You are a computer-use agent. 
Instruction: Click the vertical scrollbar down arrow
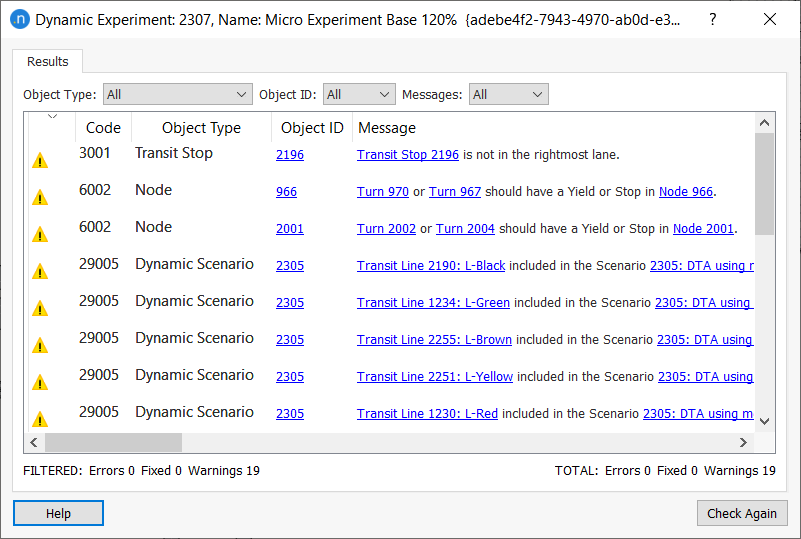pos(764,421)
